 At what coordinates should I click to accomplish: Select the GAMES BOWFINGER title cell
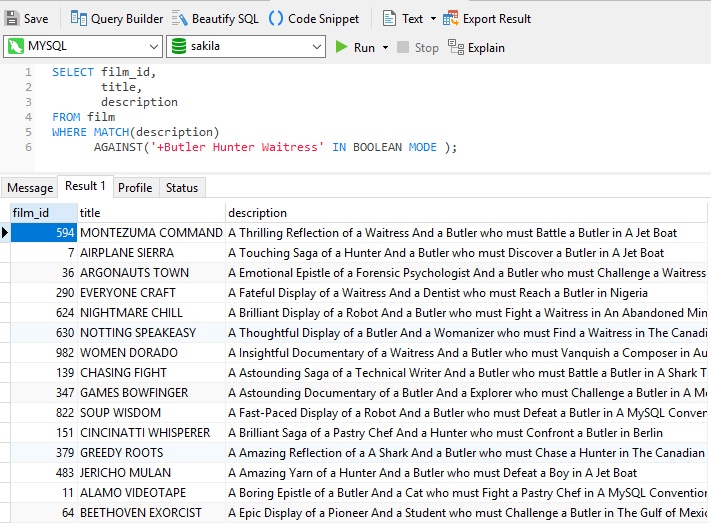click(x=151, y=392)
